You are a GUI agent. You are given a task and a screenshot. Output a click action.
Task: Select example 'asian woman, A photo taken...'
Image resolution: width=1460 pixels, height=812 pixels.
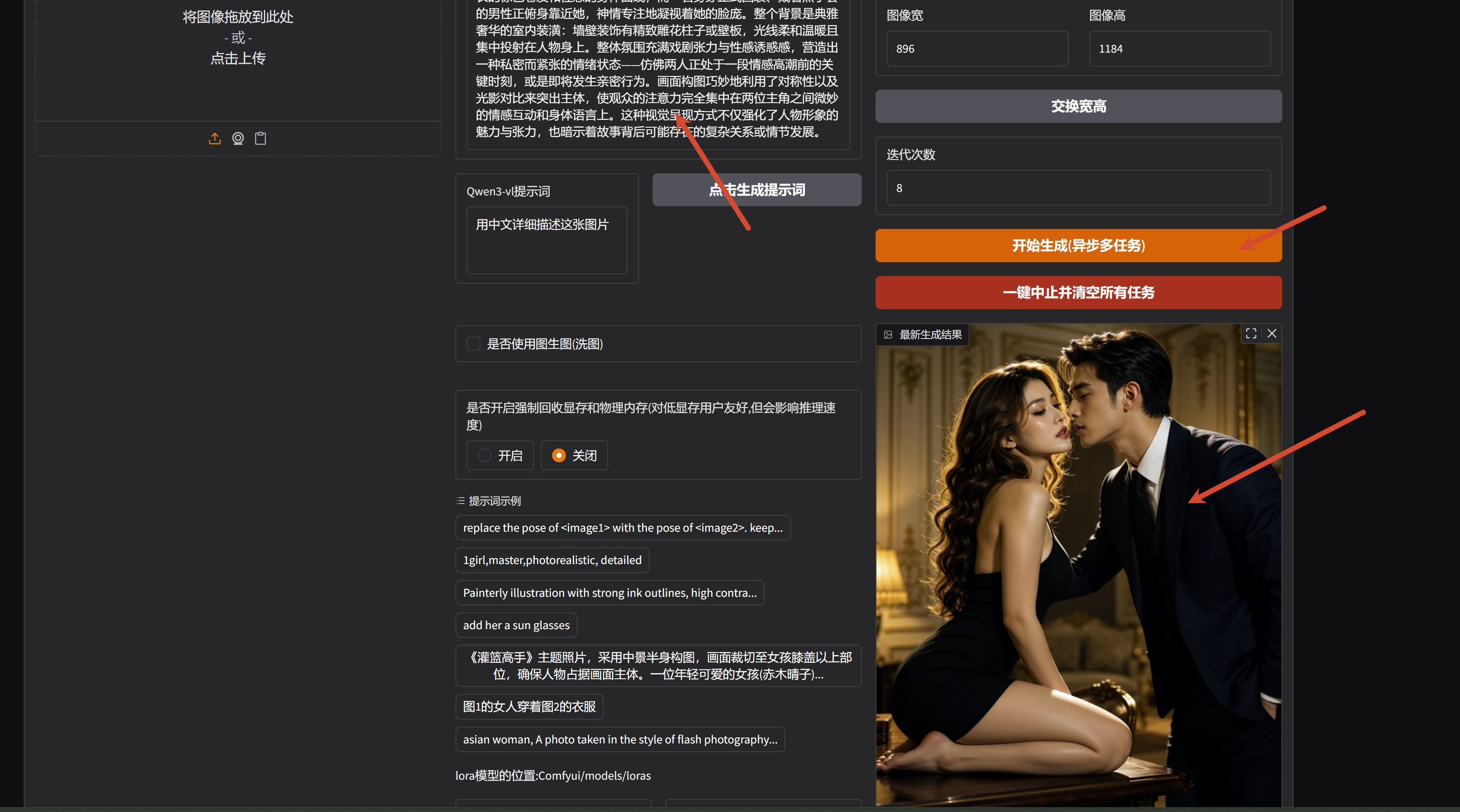pos(620,740)
